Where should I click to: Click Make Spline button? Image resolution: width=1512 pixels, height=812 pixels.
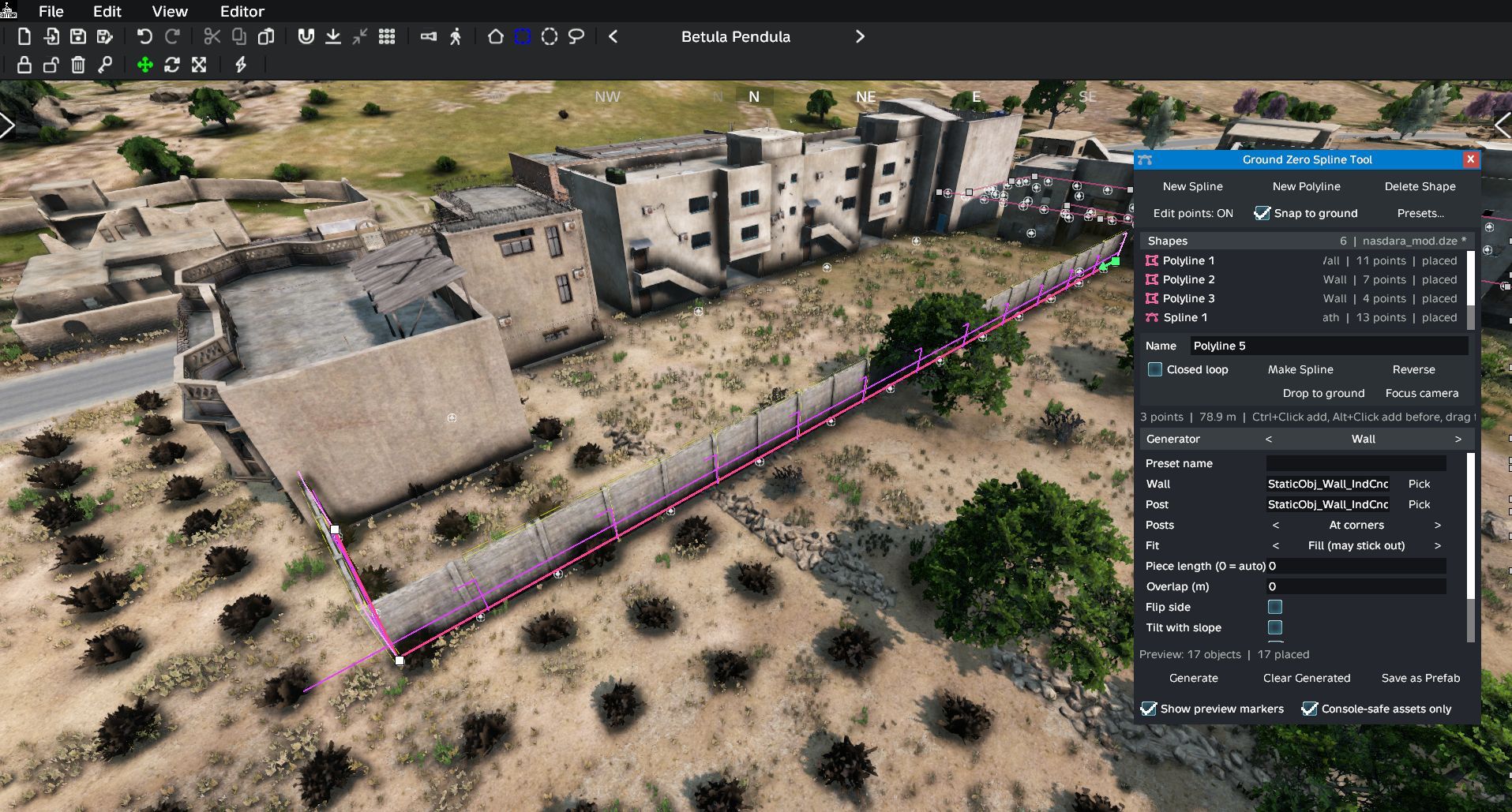(x=1300, y=369)
